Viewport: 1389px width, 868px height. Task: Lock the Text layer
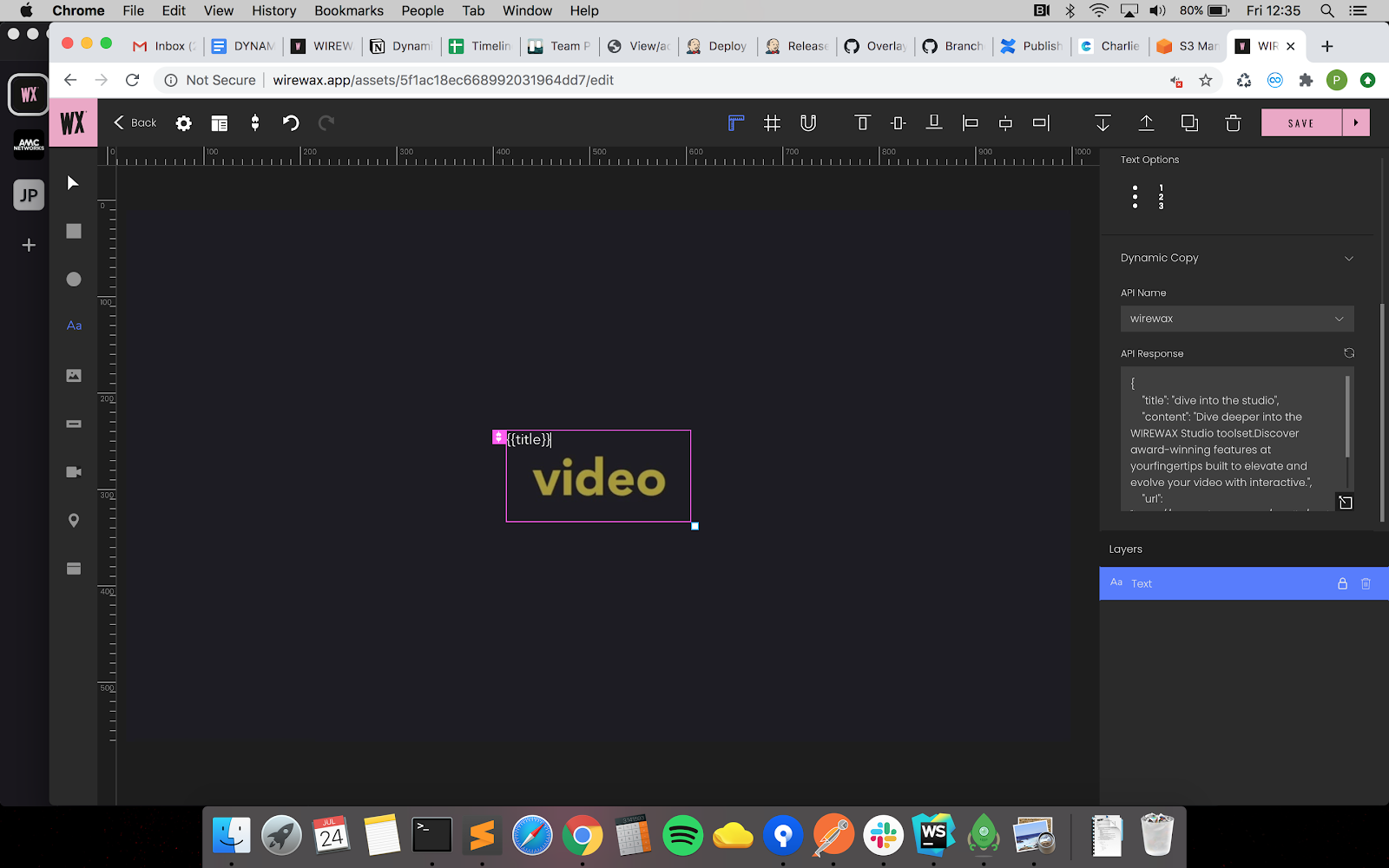click(1342, 583)
